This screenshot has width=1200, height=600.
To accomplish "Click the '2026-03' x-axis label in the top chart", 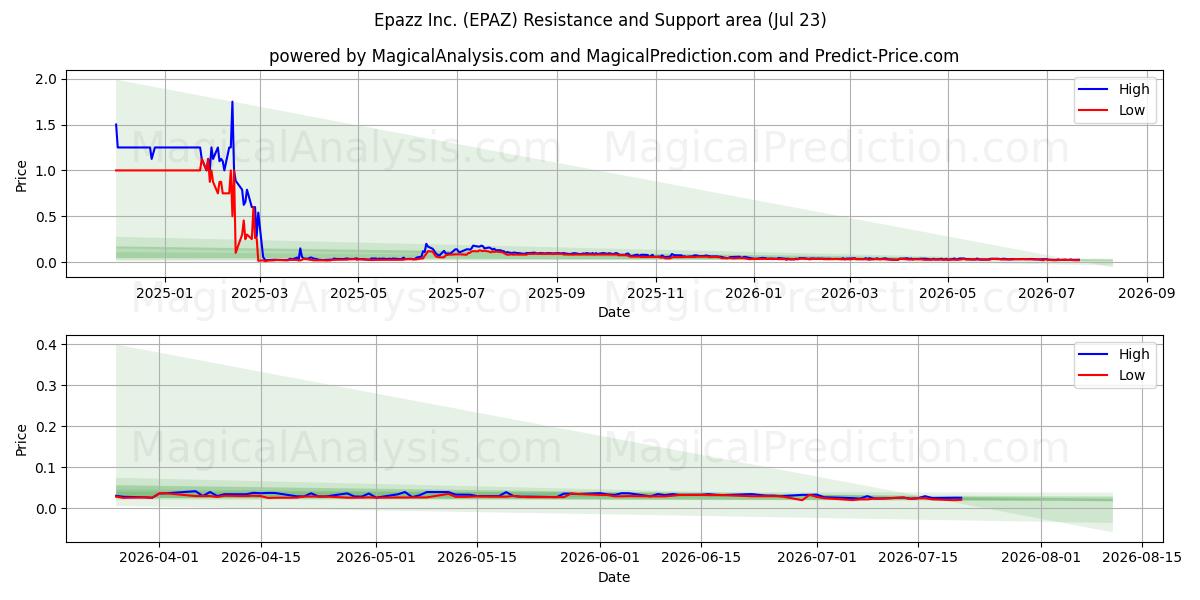I will click(x=849, y=293).
